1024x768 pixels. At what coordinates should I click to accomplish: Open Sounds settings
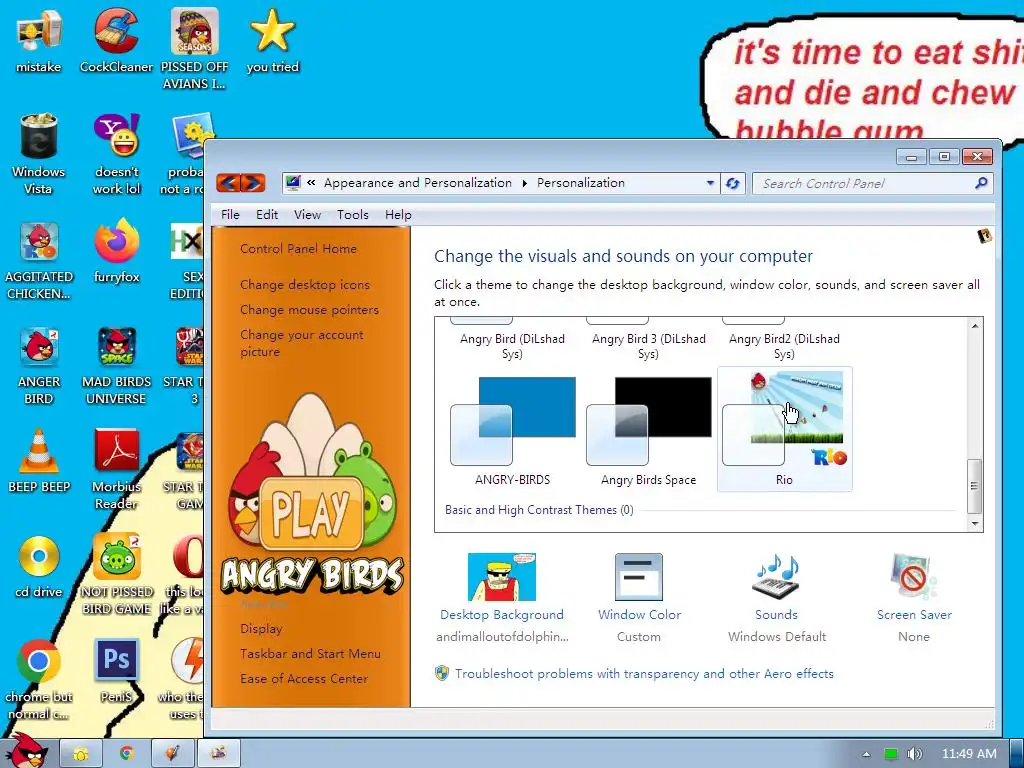776,597
